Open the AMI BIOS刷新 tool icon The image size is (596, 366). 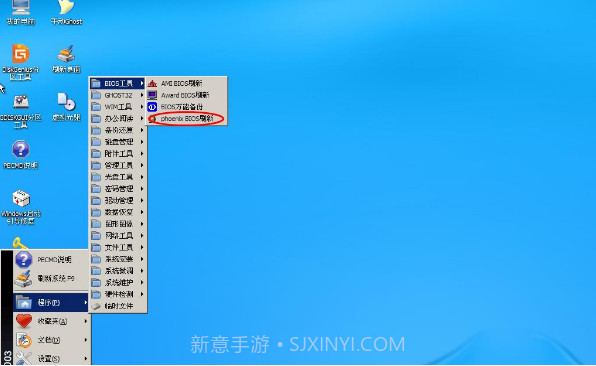point(152,83)
